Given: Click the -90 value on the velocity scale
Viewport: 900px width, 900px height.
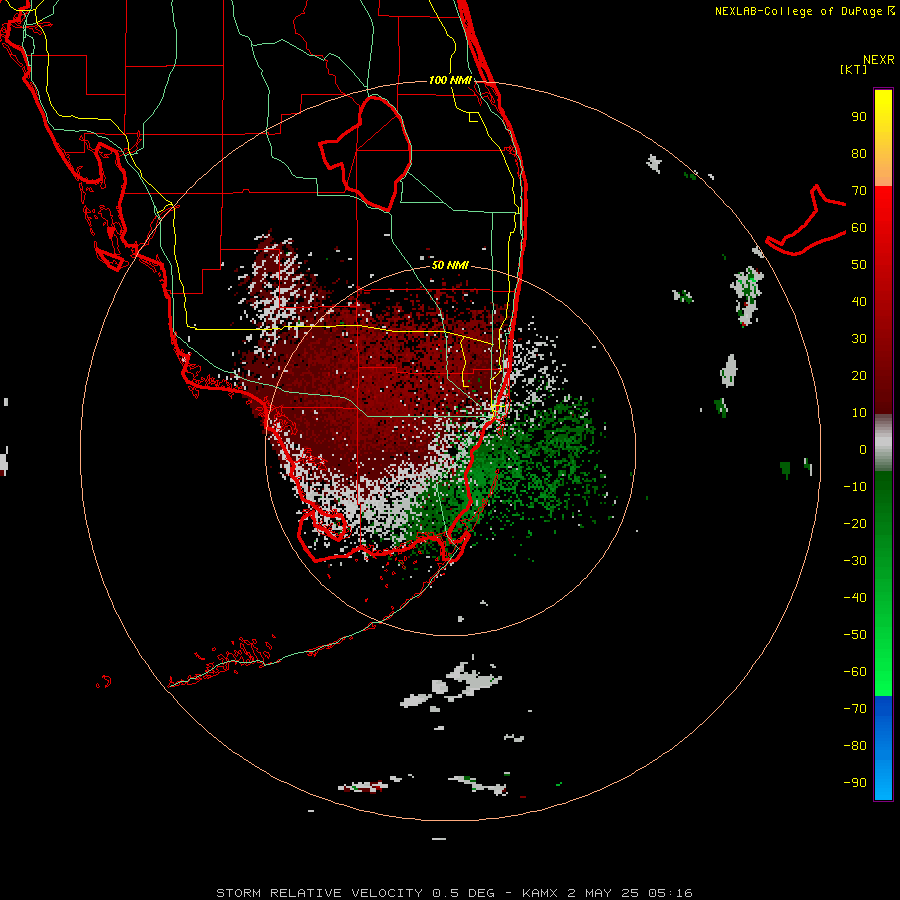Looking at the screenshot, I should pyautogui.click(x=855, y=783).
